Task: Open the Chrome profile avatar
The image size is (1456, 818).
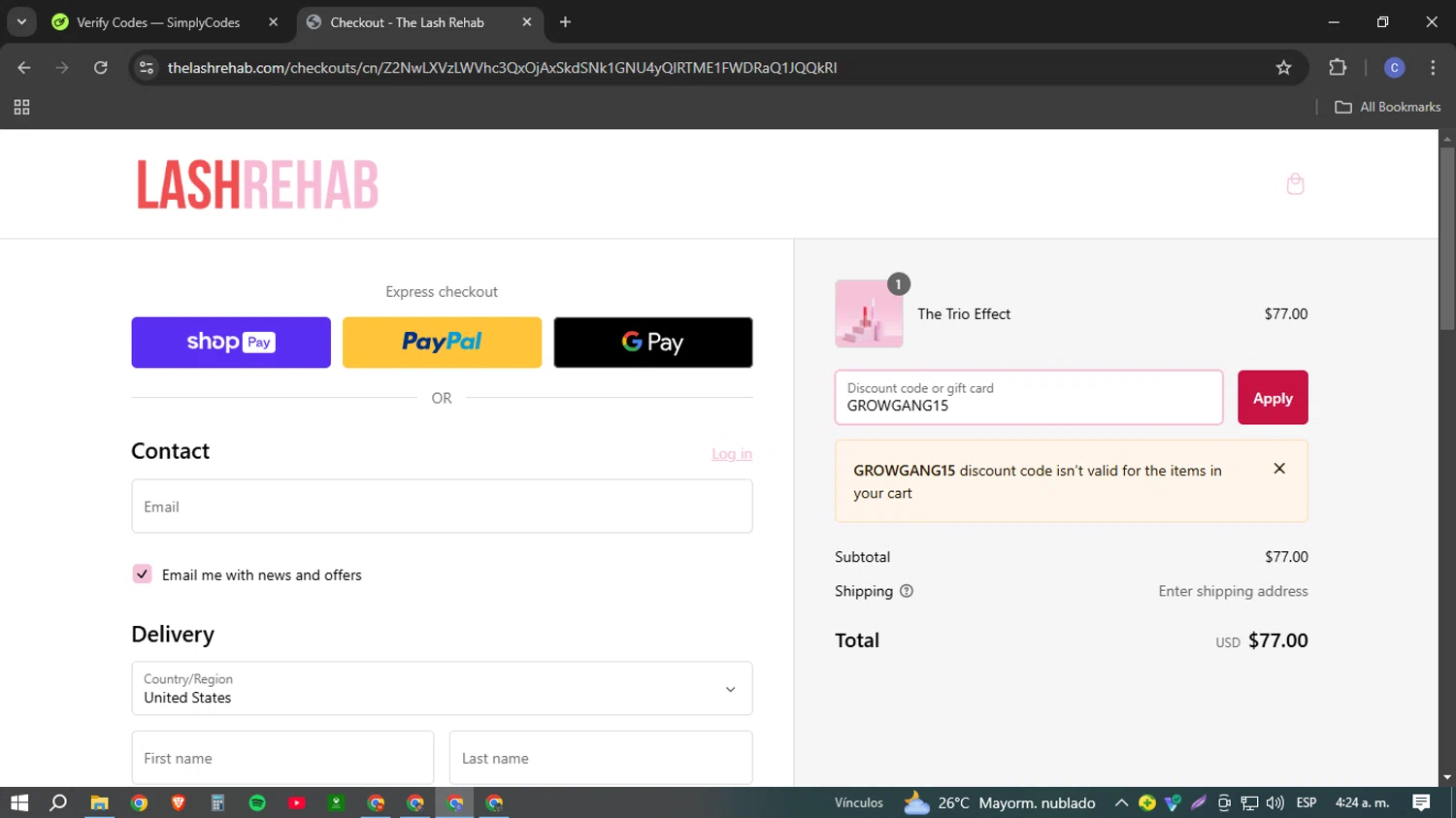Action: click(1394, 67)
